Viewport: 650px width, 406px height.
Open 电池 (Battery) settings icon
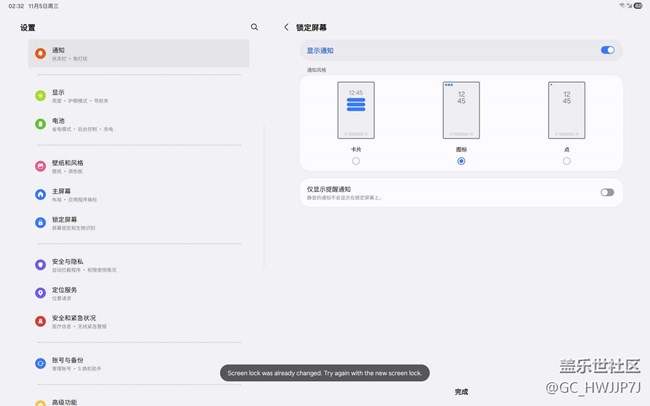40,124
